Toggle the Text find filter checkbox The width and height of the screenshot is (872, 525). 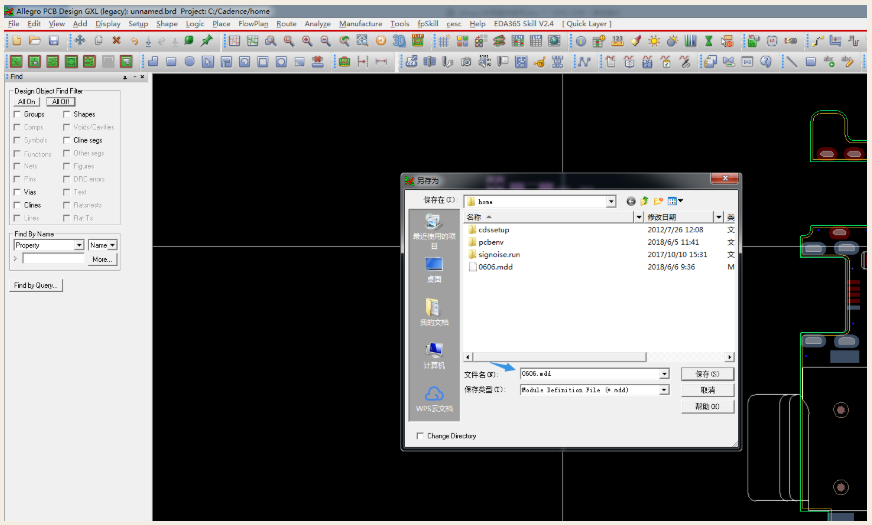coord(67,192)
